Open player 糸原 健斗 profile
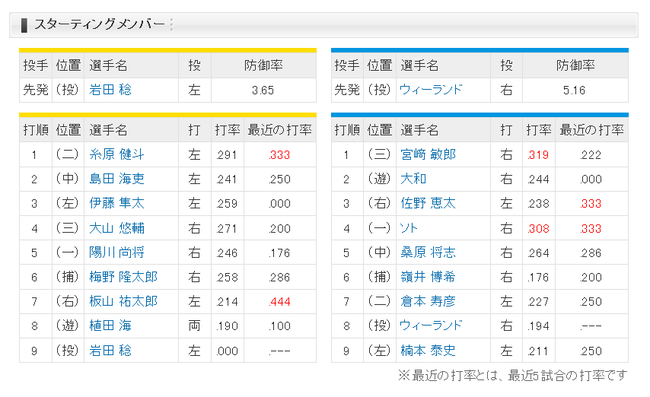The image size is (650, 397). [116, 155]
